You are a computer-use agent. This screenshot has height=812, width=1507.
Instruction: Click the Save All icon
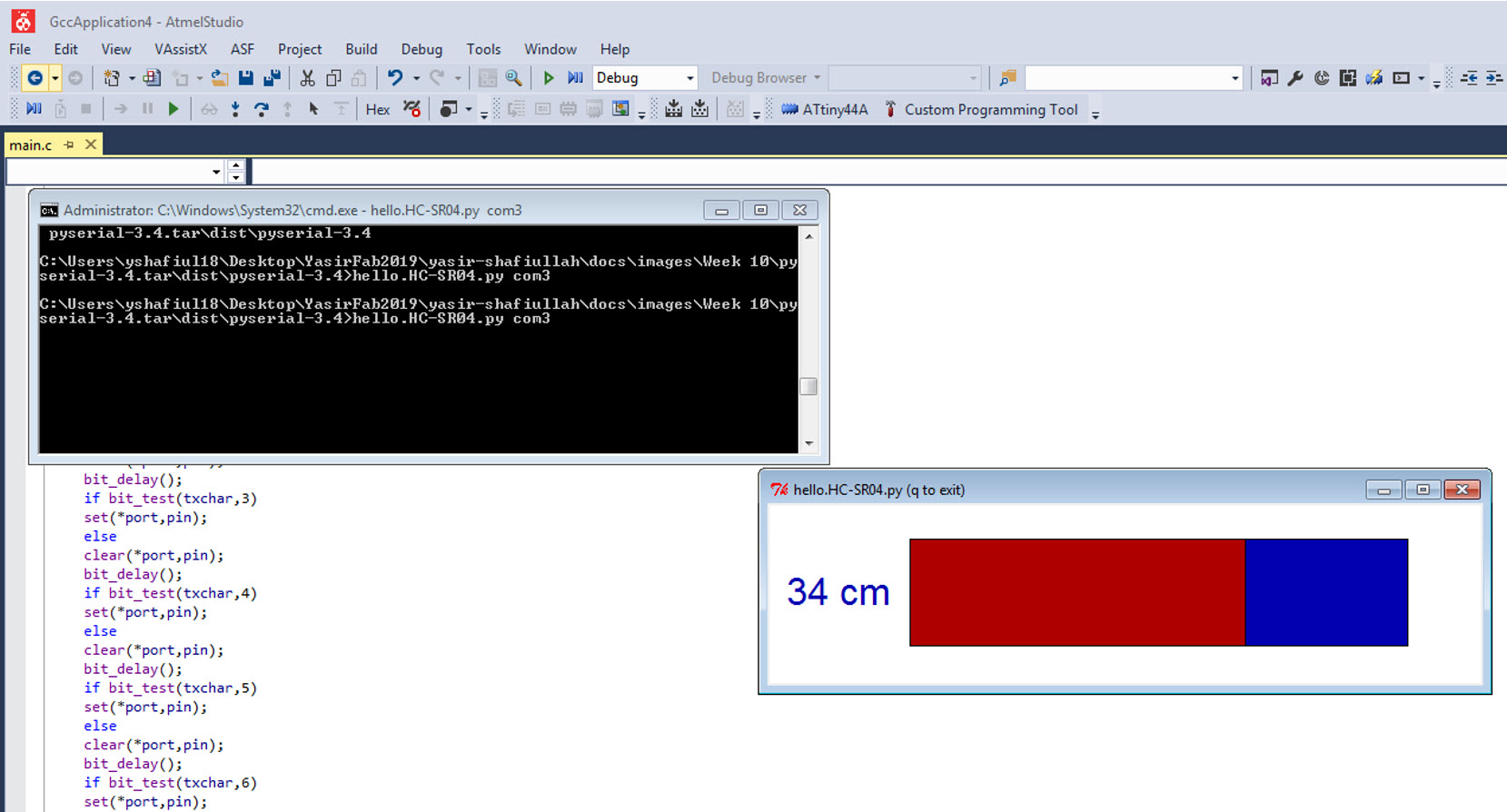pos(272,78)
